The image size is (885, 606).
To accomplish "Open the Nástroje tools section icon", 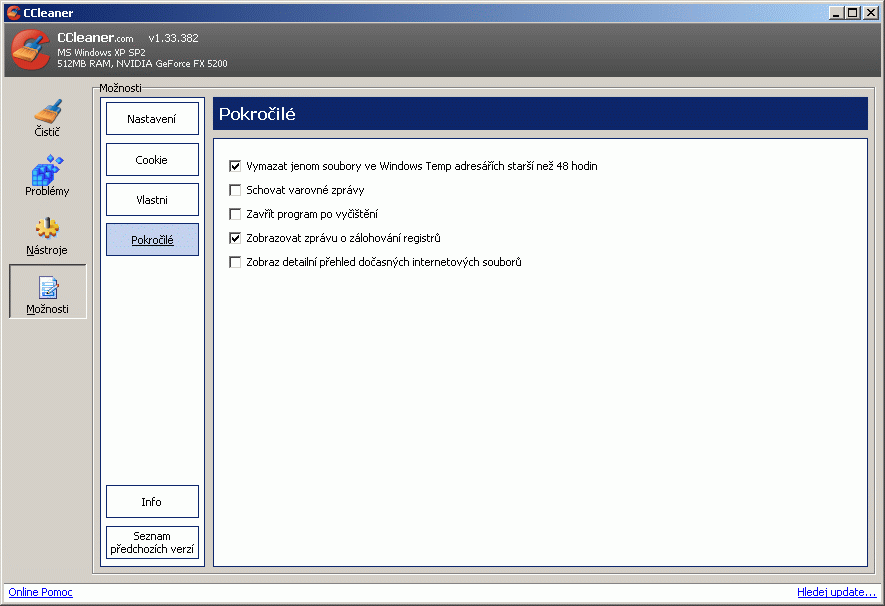I will coord(47,236).
